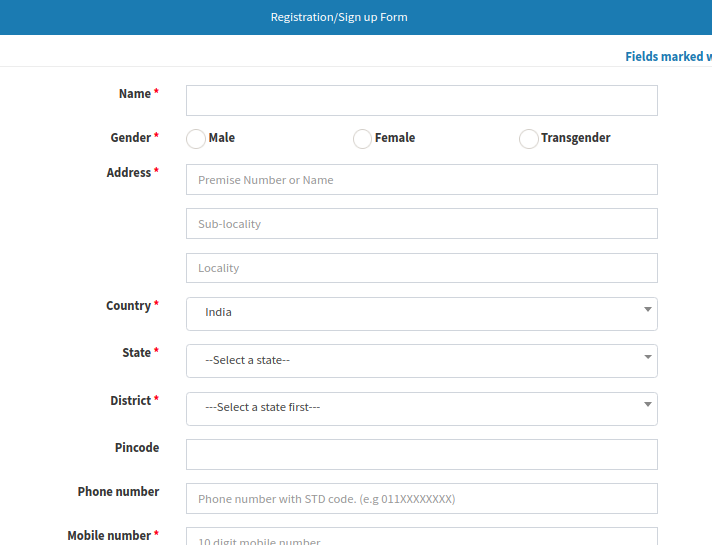
Task: Click the Mobile number label
Action: [x=108, y=536]
